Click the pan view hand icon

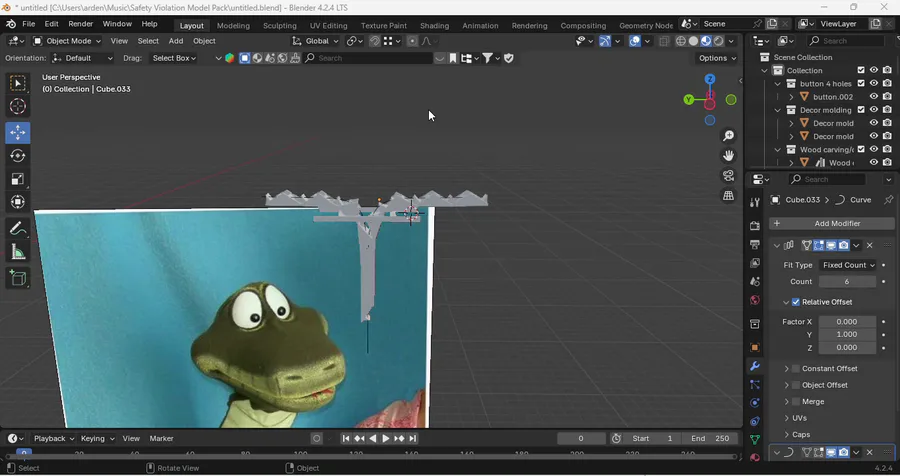point(728,156)
